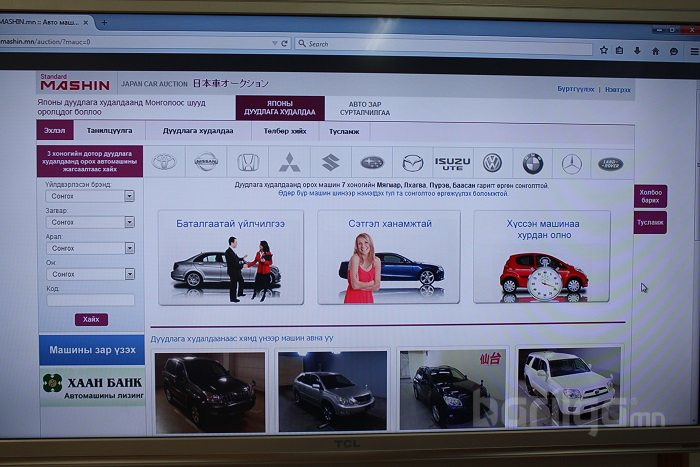Choose the Honda brand logo

pyautogui.click(x=248, y=162)
